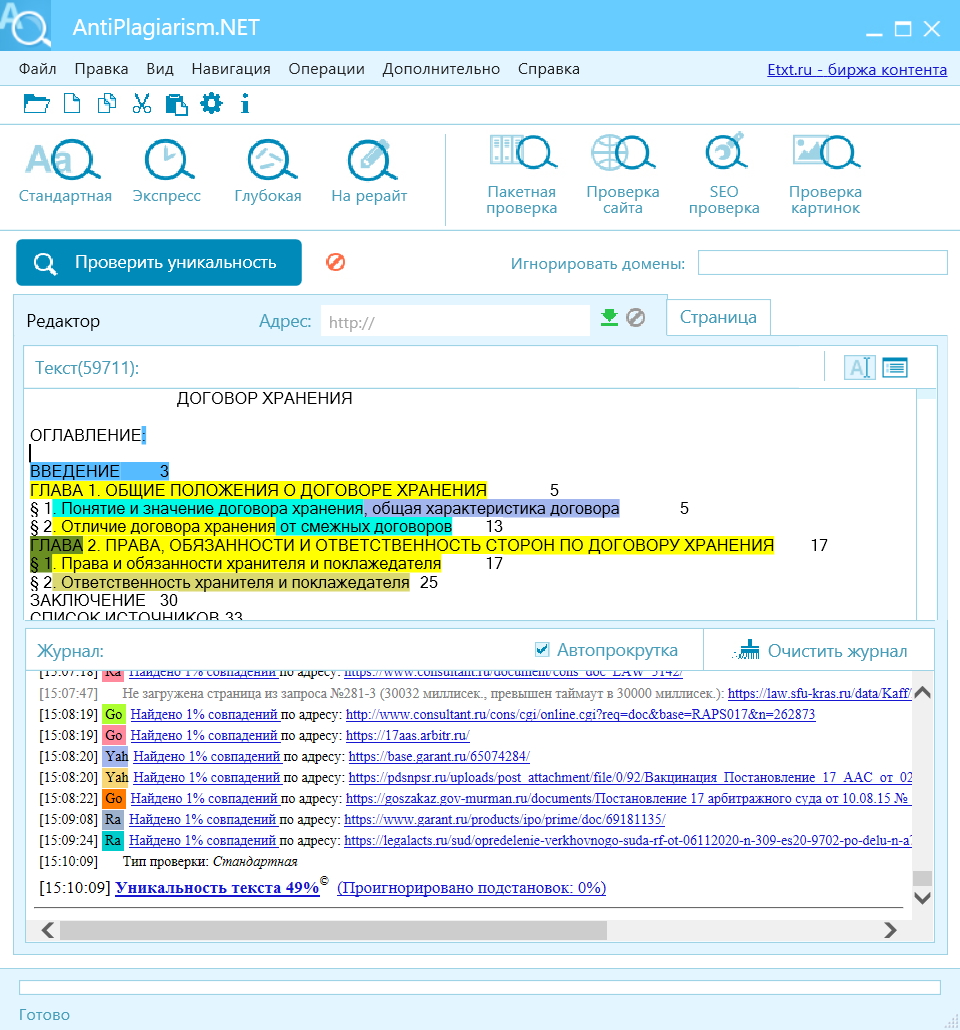The height and width of the screenshot is (1030, 960).
Task: Click Проверить уникальность button
Action: [159, 262]
